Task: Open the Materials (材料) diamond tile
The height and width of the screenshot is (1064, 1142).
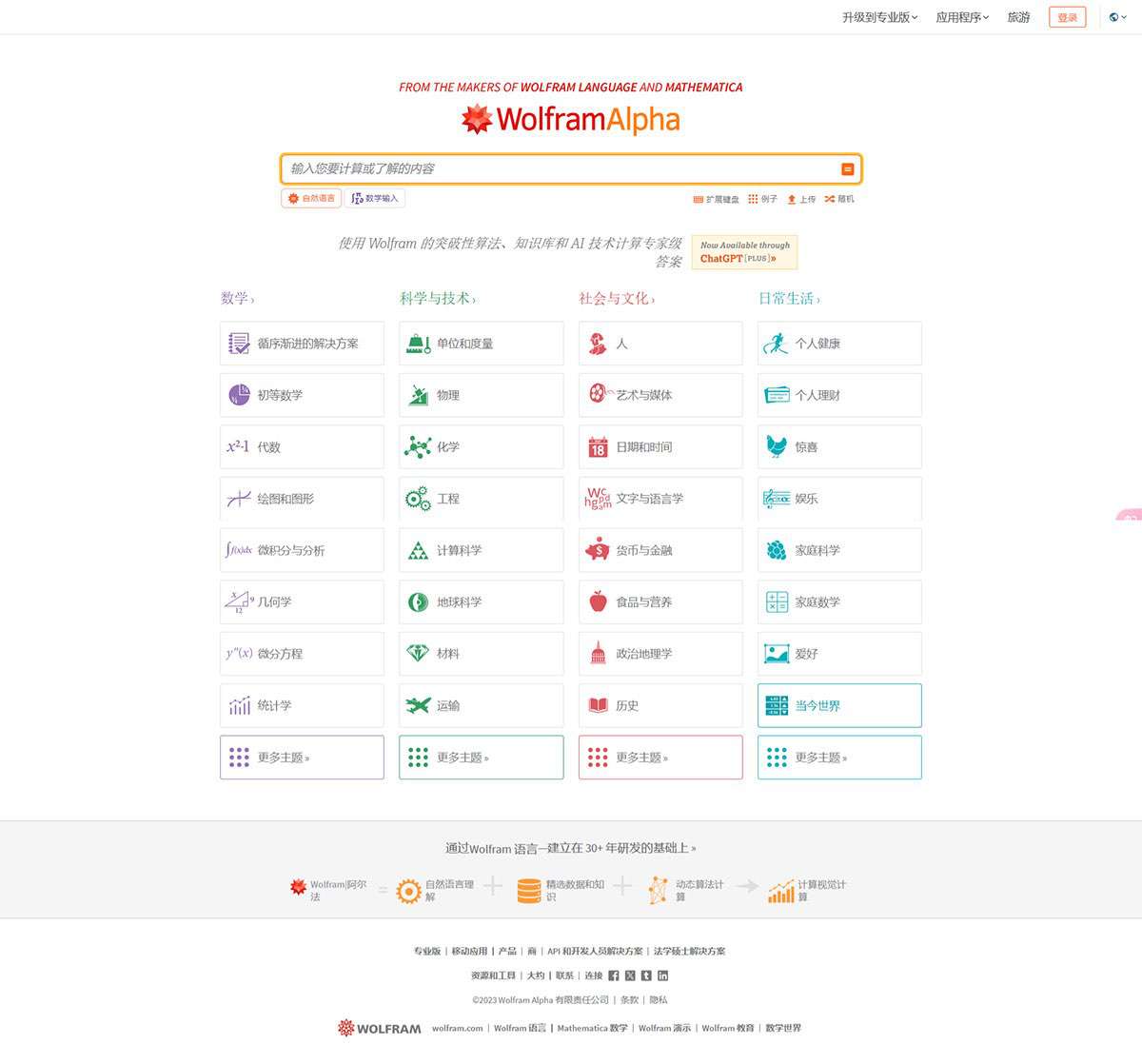Action: click(x=481, y=654)
